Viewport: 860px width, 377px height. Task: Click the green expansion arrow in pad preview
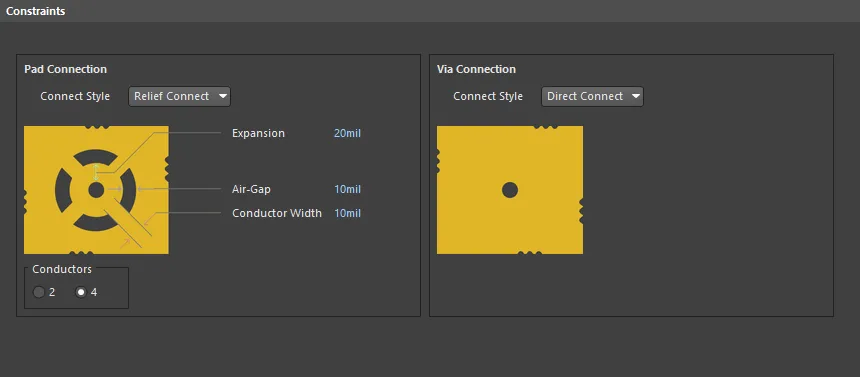[96, 172]
